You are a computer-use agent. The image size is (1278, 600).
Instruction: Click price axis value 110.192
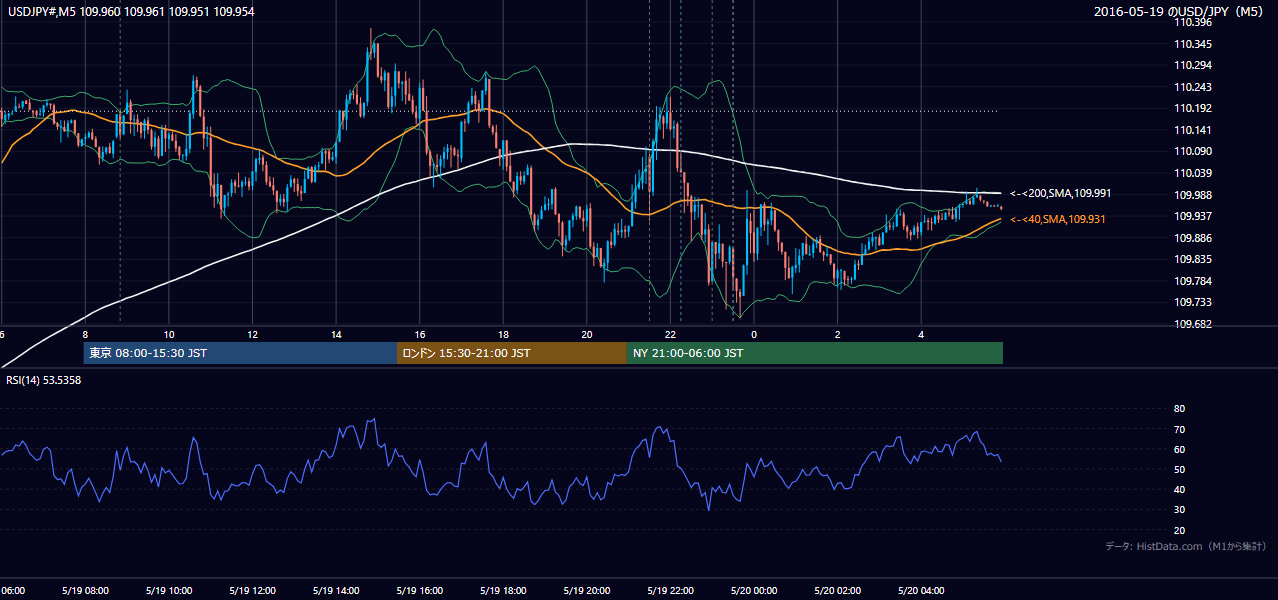[1194, 108]
